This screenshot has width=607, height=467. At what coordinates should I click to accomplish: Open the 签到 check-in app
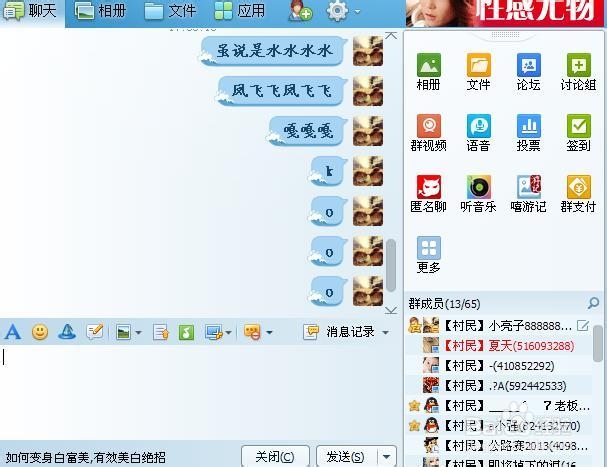pos(578,132)
